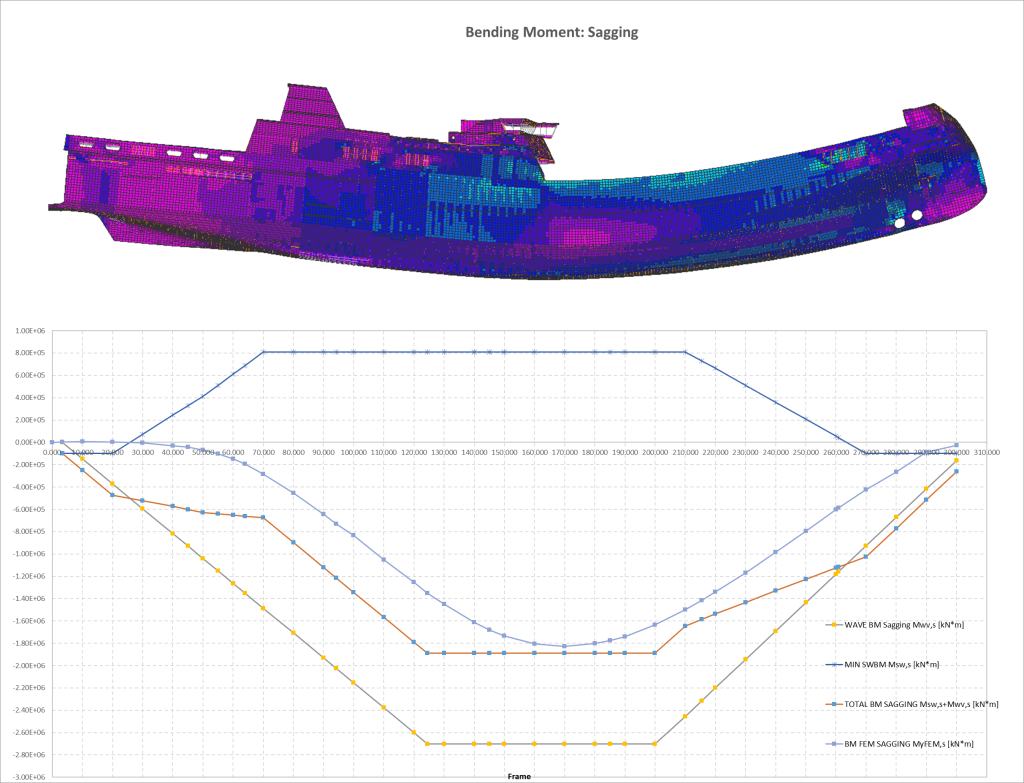
Task: Click the 8.00E+05 vertical axis label
Action: tap(31, 353)
